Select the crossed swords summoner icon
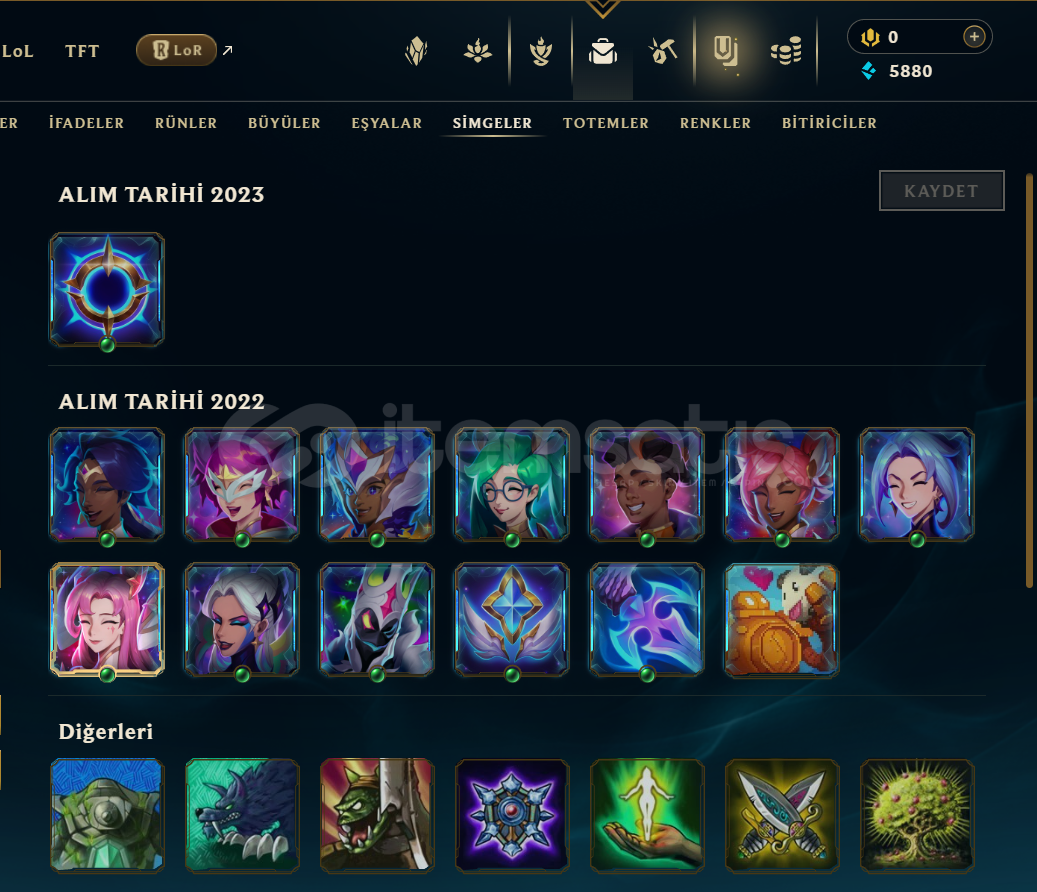This screenshot has height=892, width=1037. (x=782, y=815)
